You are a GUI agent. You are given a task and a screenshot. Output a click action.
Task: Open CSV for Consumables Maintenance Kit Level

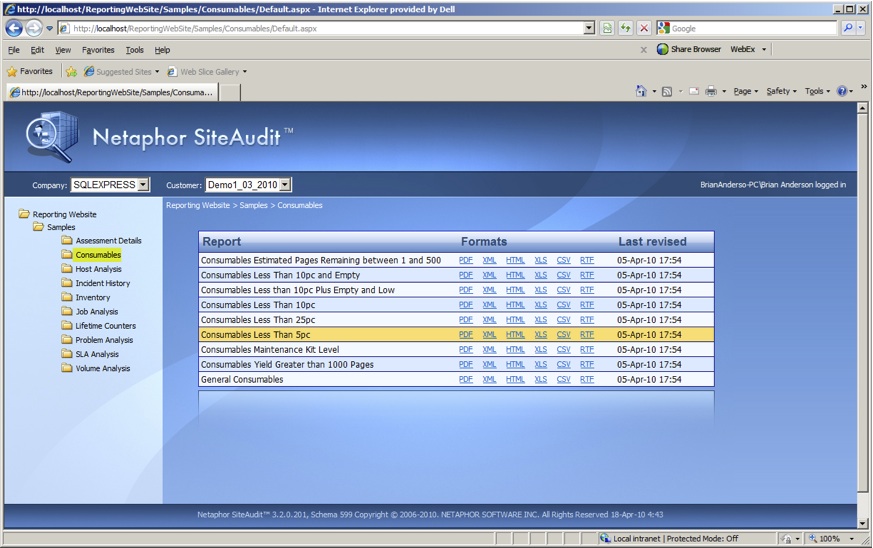pos(563,350)
